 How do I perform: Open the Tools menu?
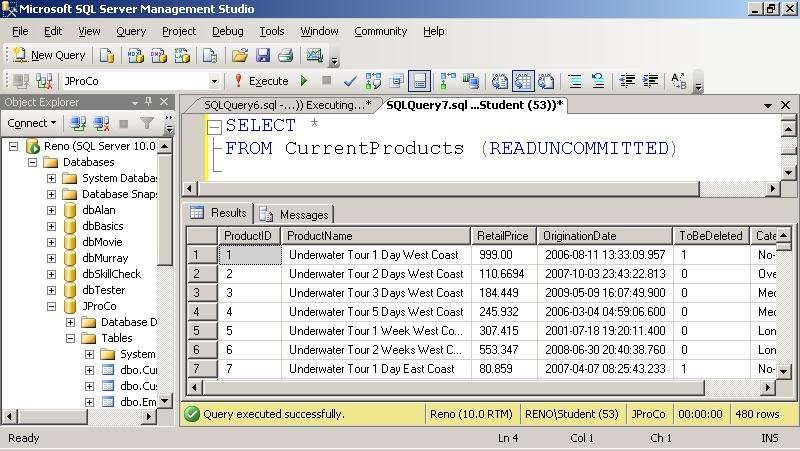[x=272, y=31]
